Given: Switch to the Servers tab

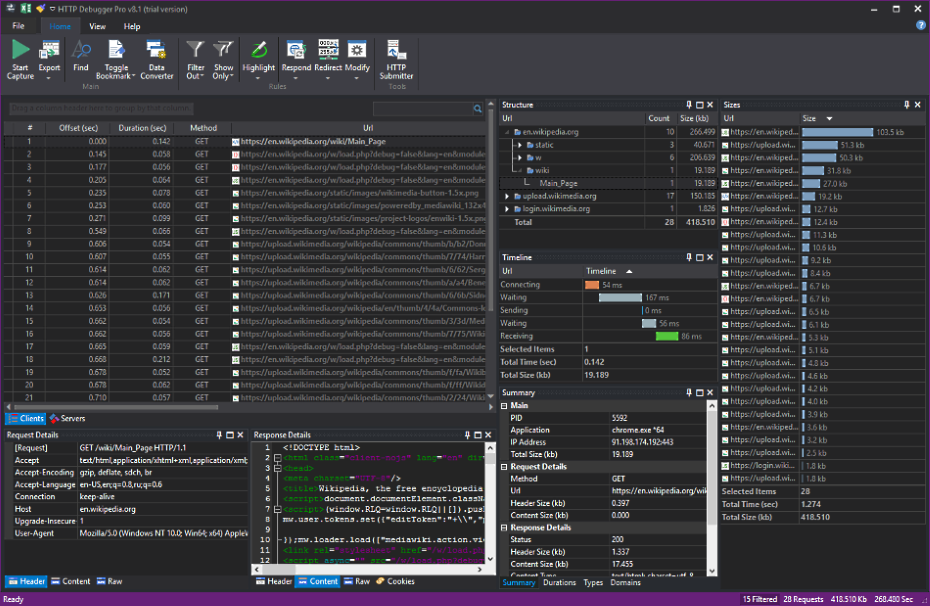Looking at the screenshot, I should pyautogui.click(x=68, y=419).
